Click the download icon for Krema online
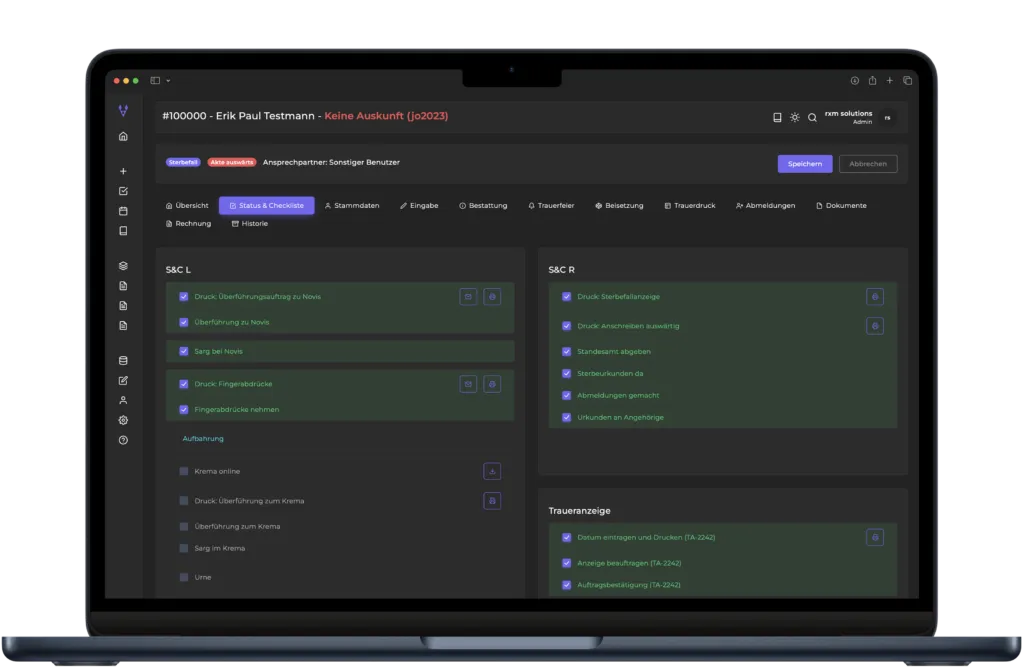1024x668 pixels. click(x=492, y=471)
